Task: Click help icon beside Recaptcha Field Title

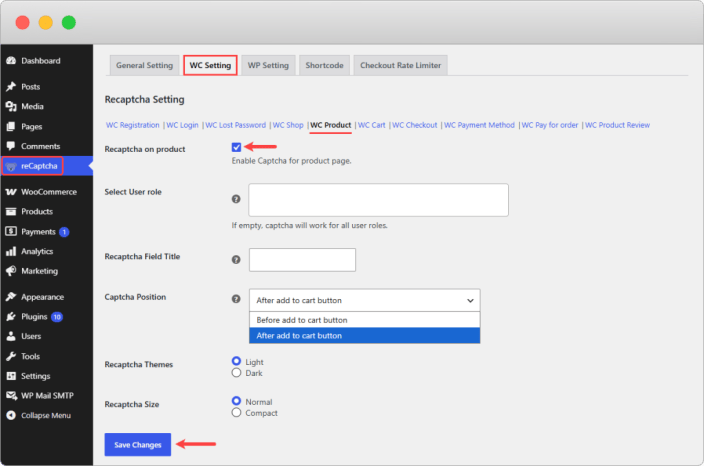Action: click(236, 259)
